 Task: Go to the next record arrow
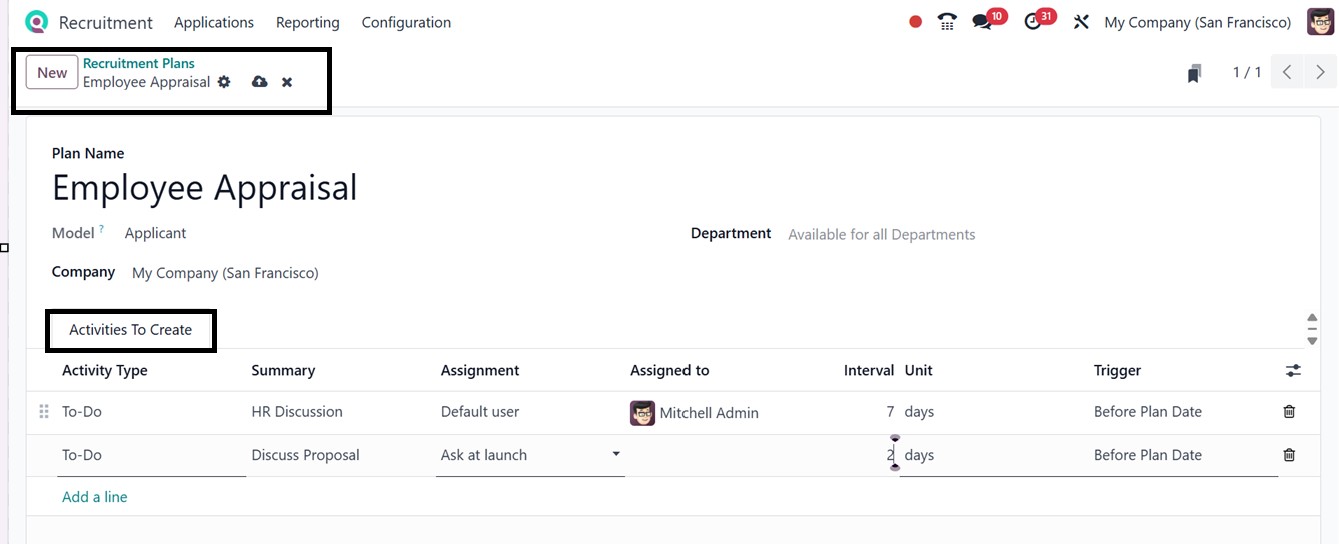[1321, 72]
